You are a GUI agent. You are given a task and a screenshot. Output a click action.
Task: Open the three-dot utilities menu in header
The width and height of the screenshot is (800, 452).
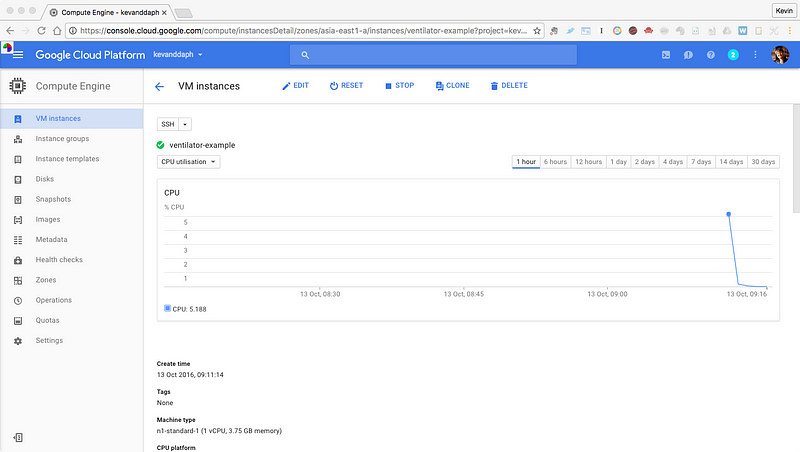coord(756,55)
